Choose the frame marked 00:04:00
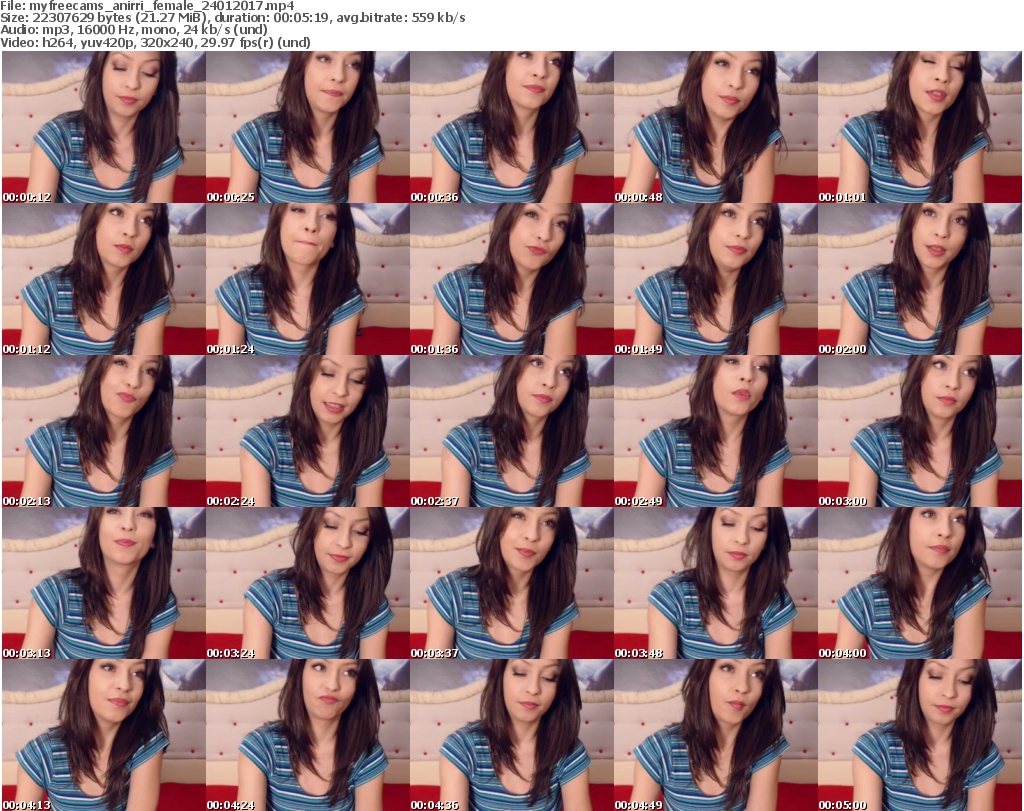This screenshot has width=1024, height=811. [920, 583]
